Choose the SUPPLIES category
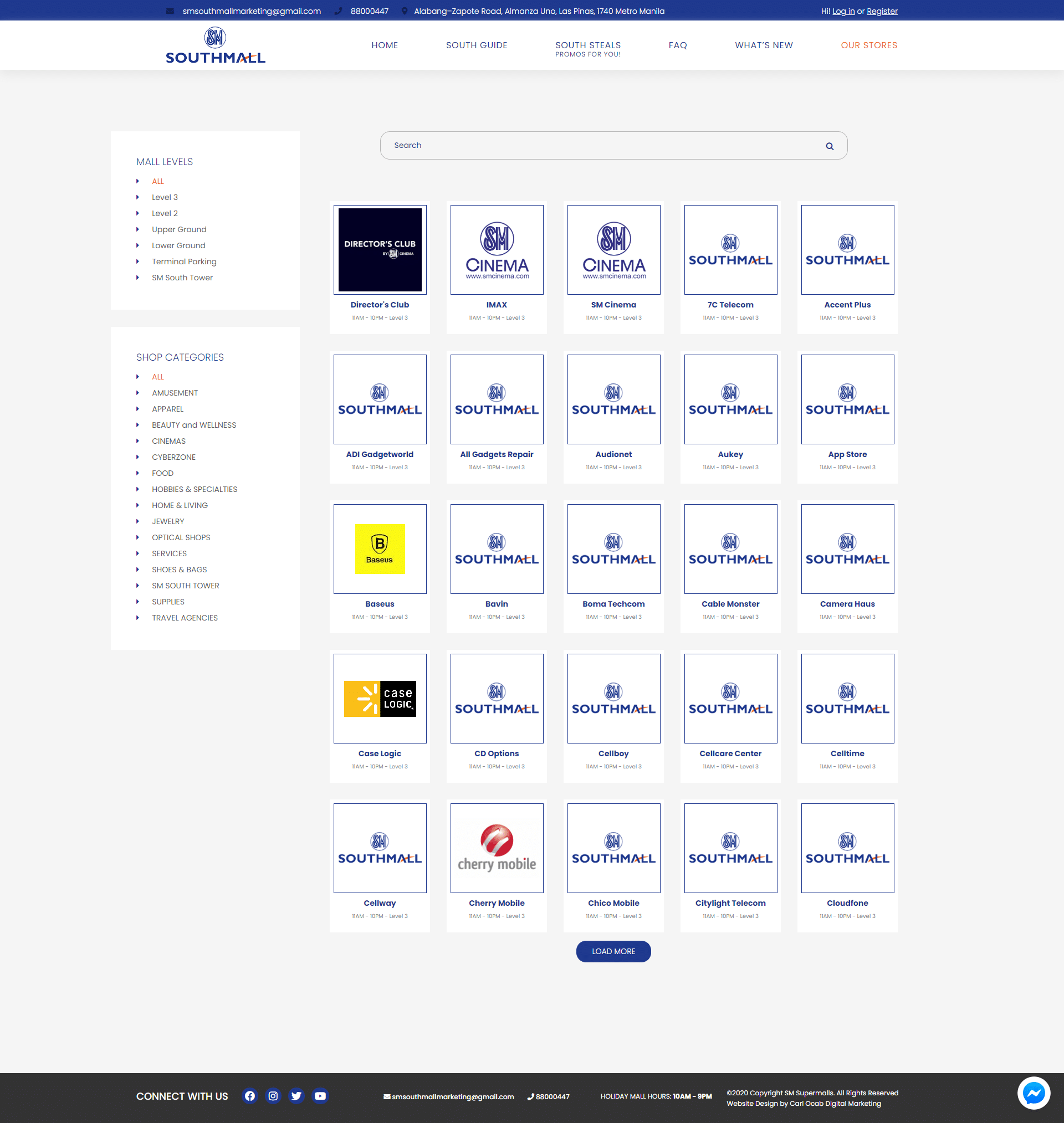Viewport: 1064px width, 1123px height. click(168, 602)
